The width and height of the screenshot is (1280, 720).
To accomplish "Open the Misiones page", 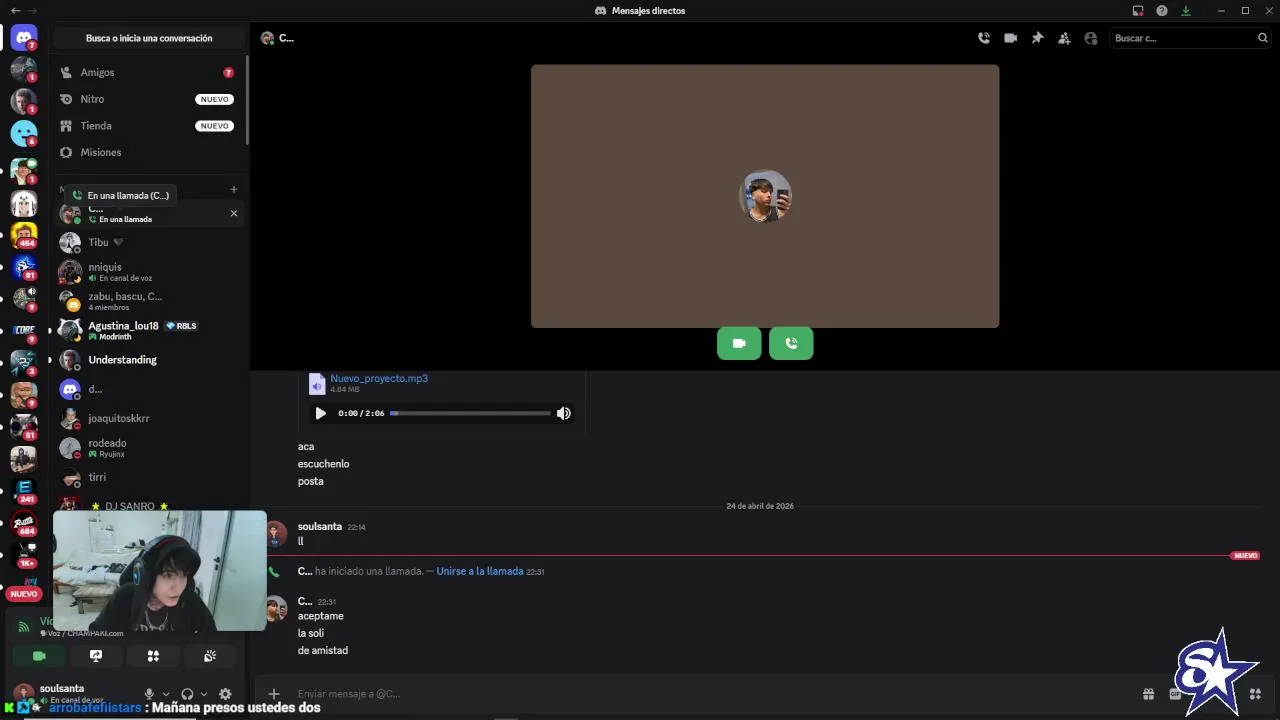I will (149, 152).
